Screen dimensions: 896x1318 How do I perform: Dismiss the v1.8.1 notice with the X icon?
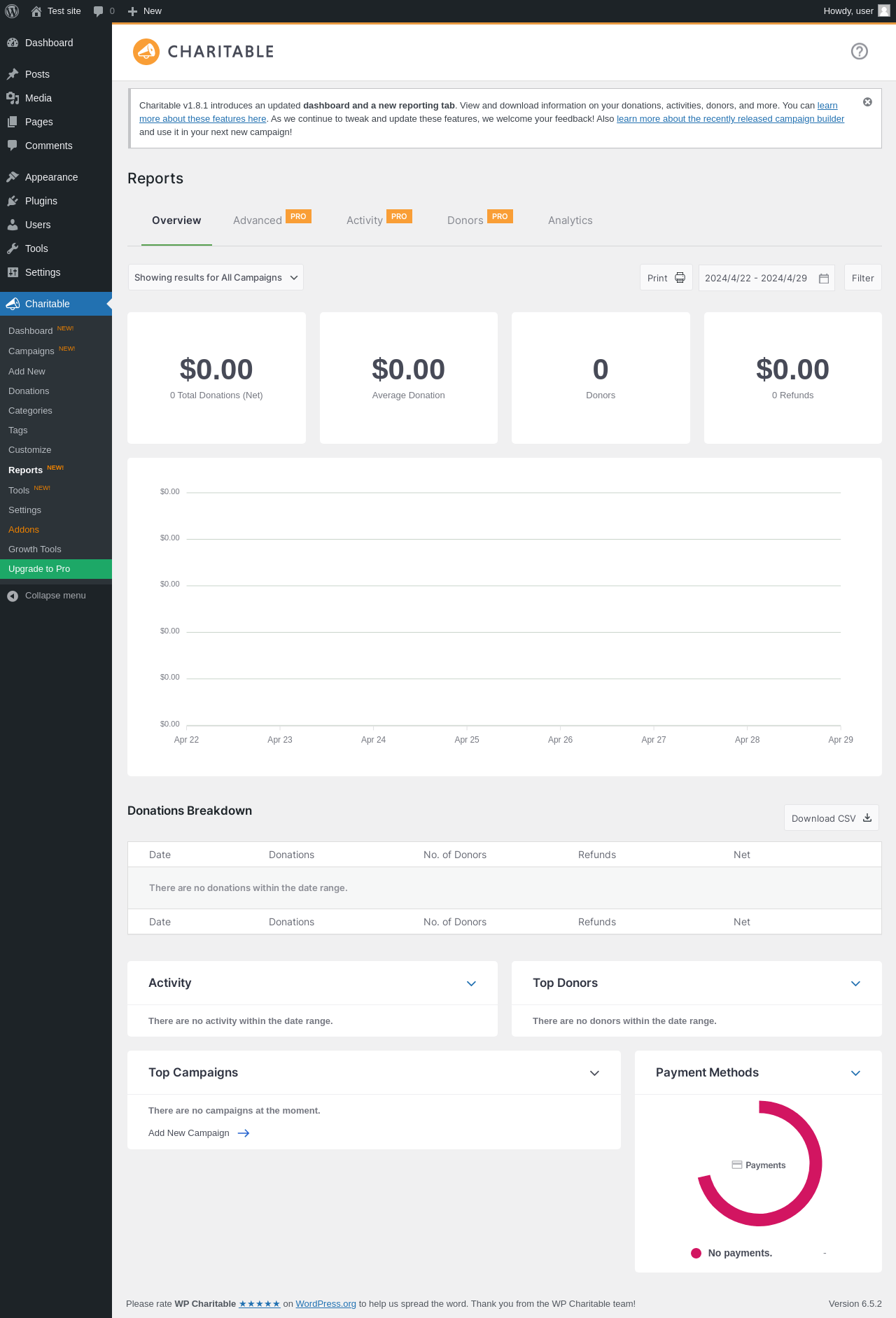tap(867, 102)
